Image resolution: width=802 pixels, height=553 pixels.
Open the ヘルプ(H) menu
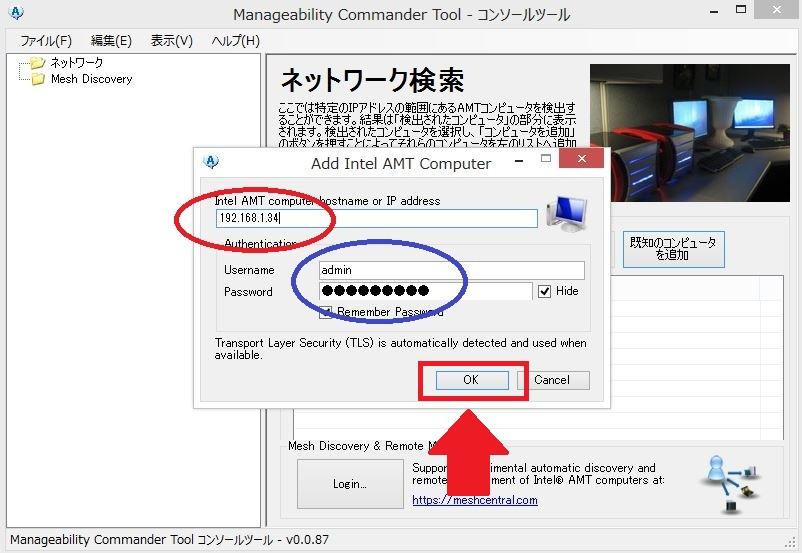click(x=236, y=40)
